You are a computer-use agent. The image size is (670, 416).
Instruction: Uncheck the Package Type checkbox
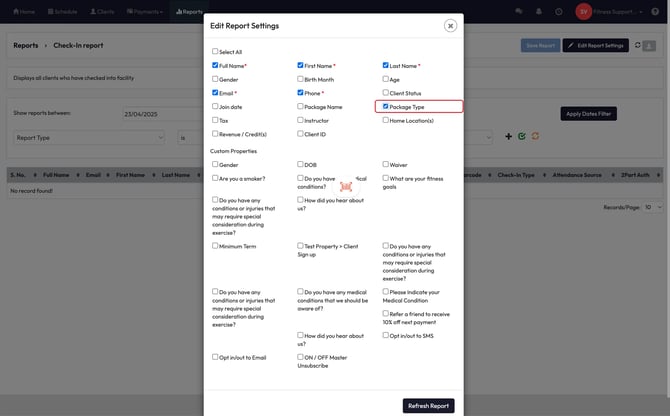[x=386, y=106]
